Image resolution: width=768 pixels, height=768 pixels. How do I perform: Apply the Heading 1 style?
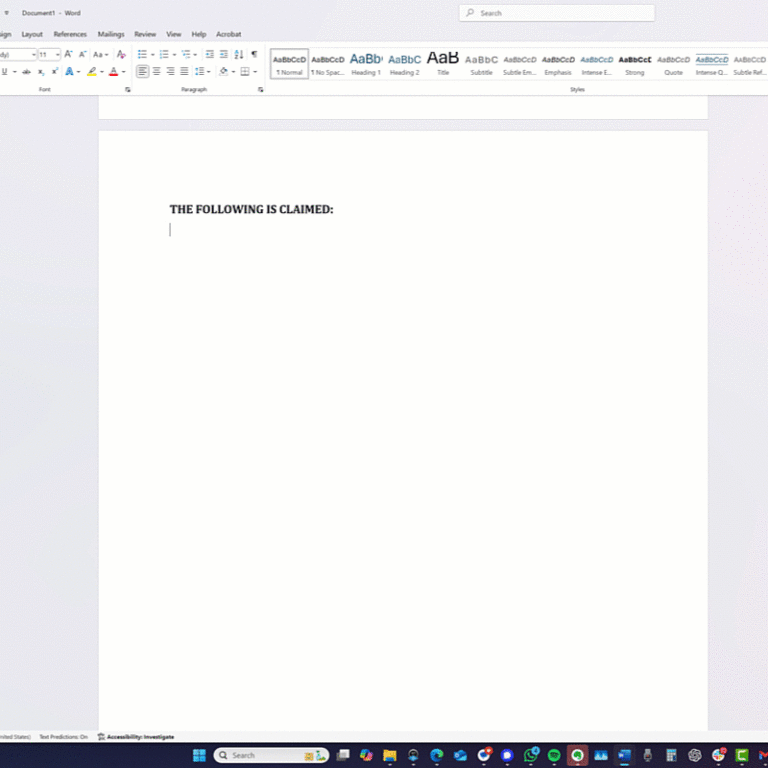pos(366,63)
